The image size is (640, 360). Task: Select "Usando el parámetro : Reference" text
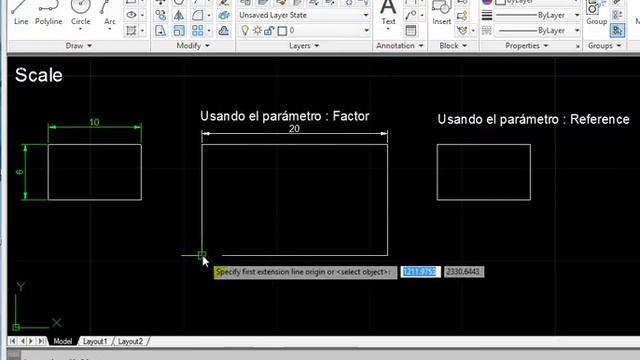pos(533,119)
